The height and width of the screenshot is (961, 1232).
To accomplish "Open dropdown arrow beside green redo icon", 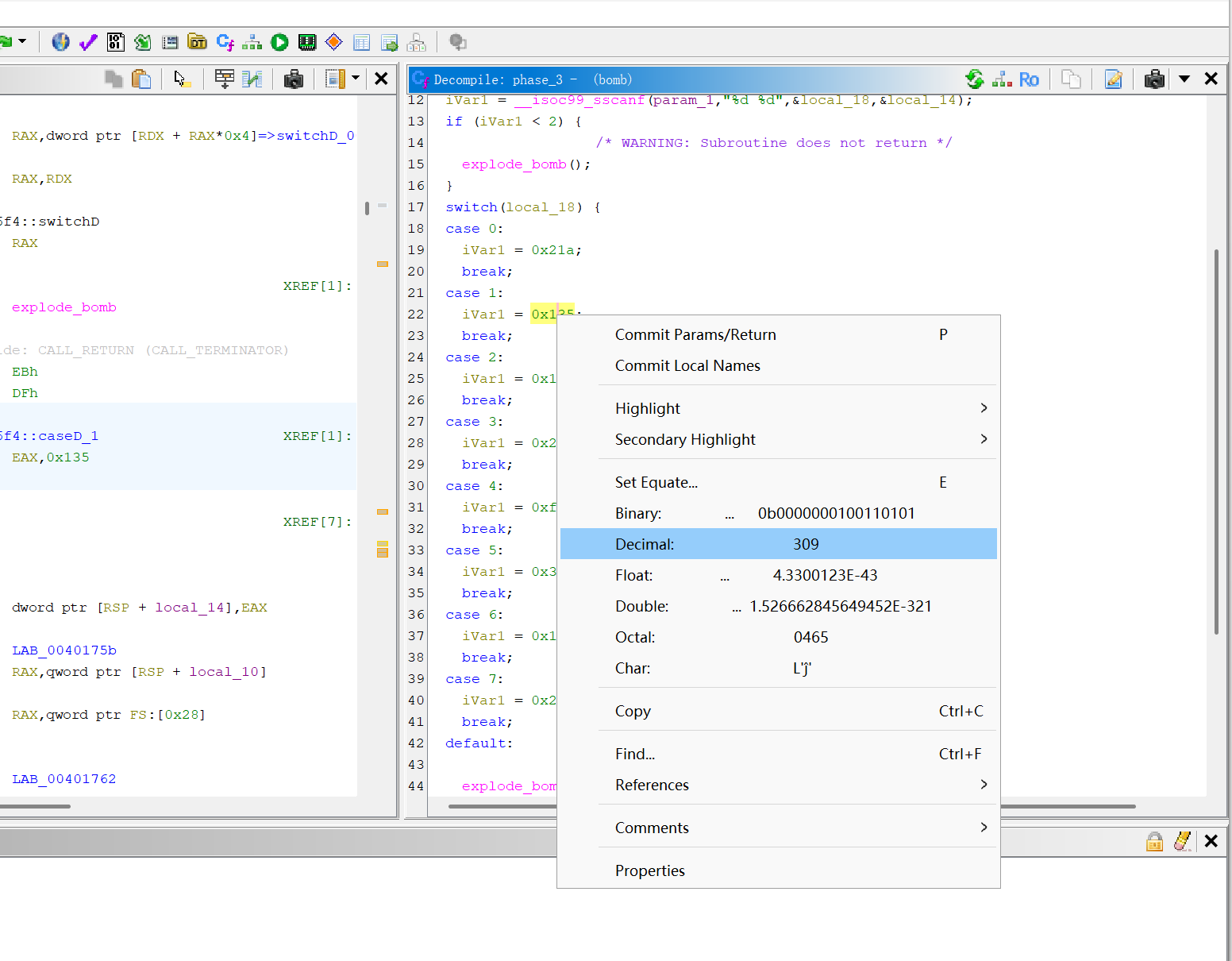I will tap(22, 41).
